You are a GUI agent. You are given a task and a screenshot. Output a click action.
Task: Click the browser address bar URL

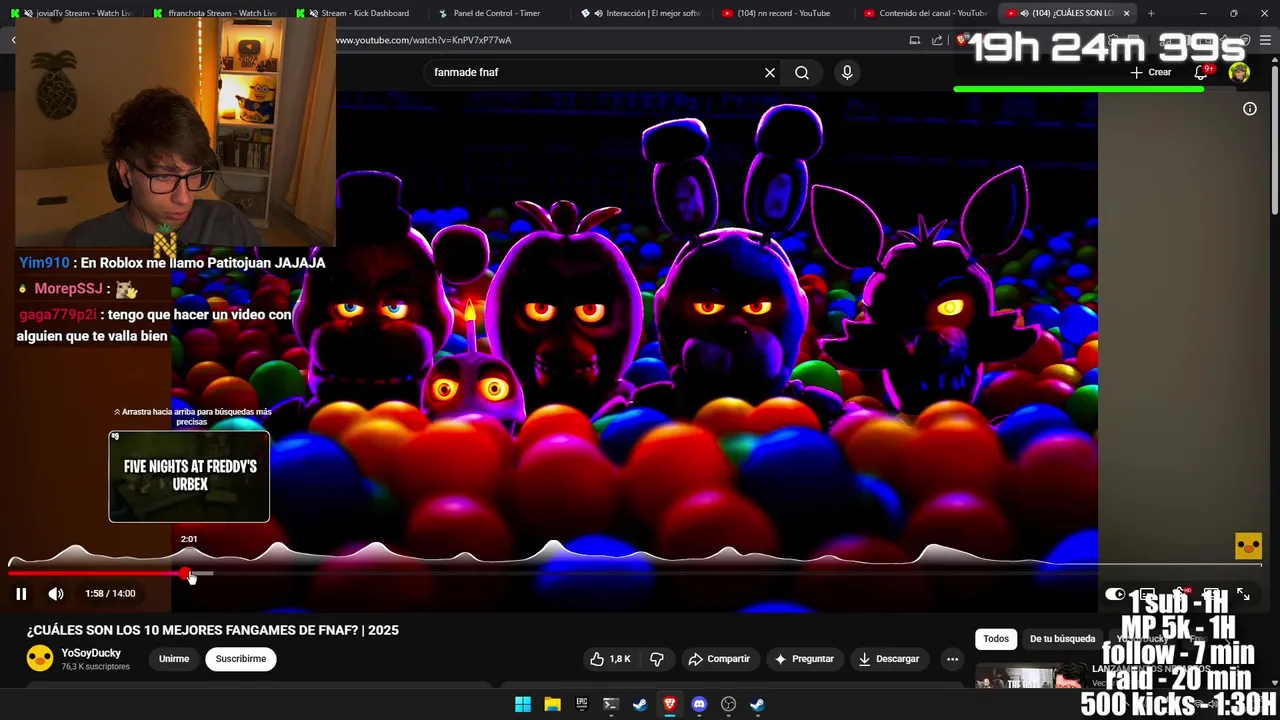(424, 40)
